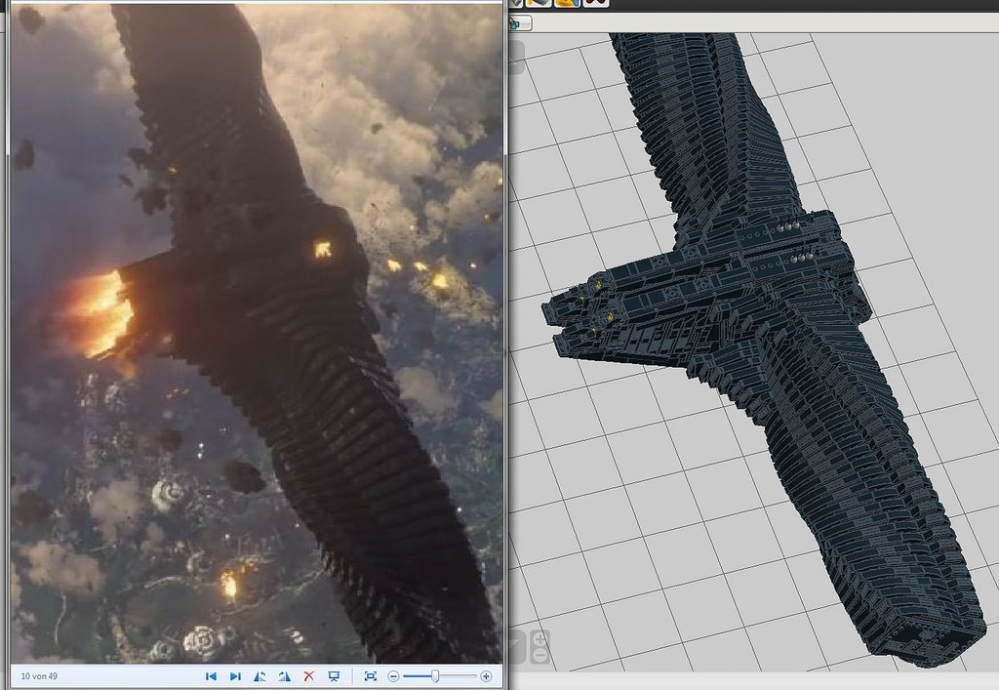Click the yellow-and-black toolbar icon at top
Image resolution: width=999 pixels, height=690 pixels.
coord(538,3)
